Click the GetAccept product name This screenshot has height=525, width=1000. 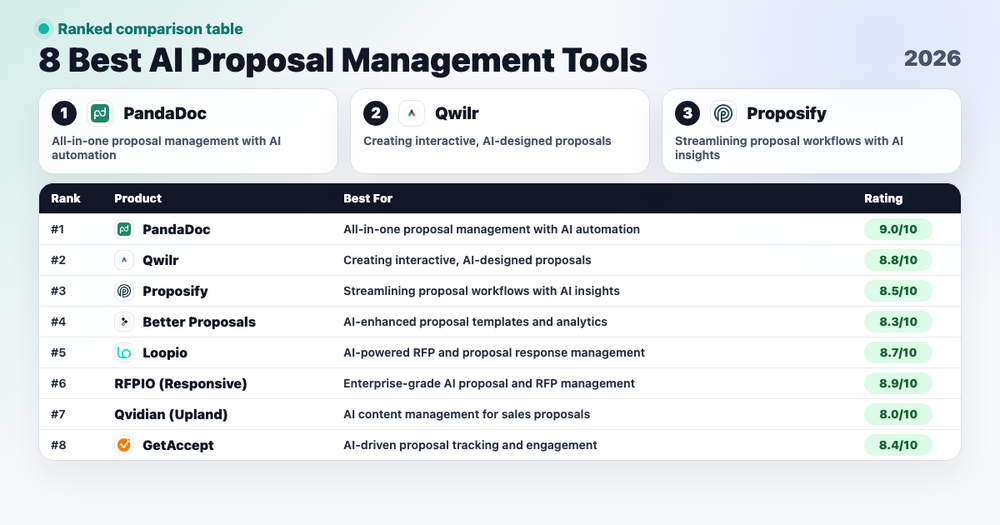point(178,445)
